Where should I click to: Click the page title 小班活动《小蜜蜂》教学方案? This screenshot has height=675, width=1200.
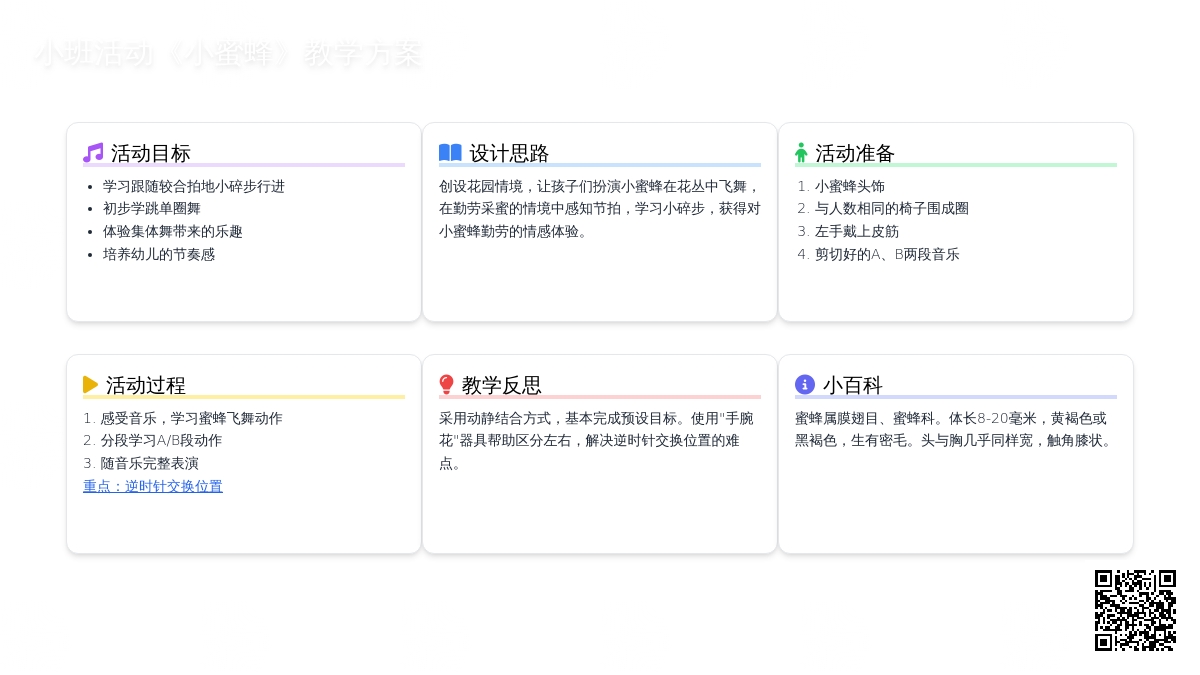coord(228,55)
